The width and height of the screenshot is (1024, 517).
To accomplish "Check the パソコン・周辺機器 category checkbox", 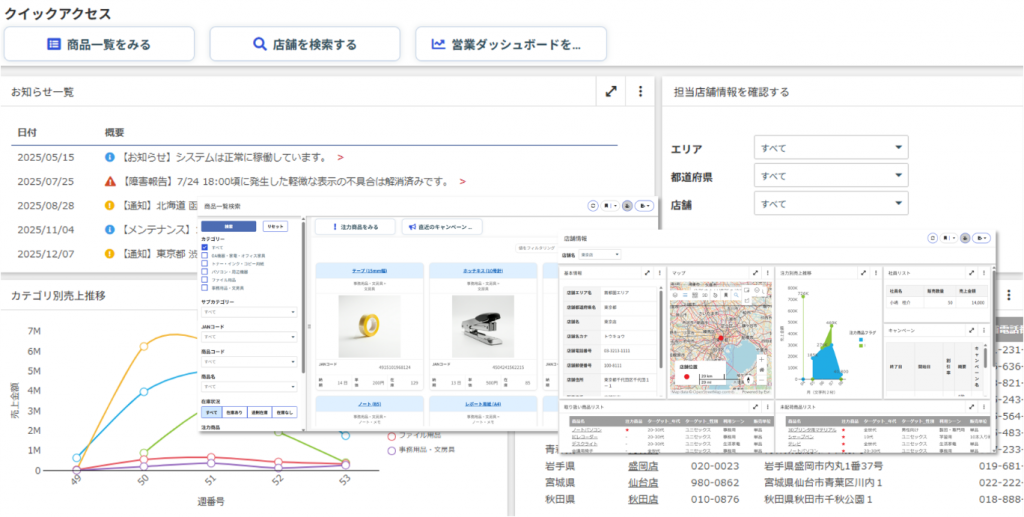I will click(x=205, y=271).
